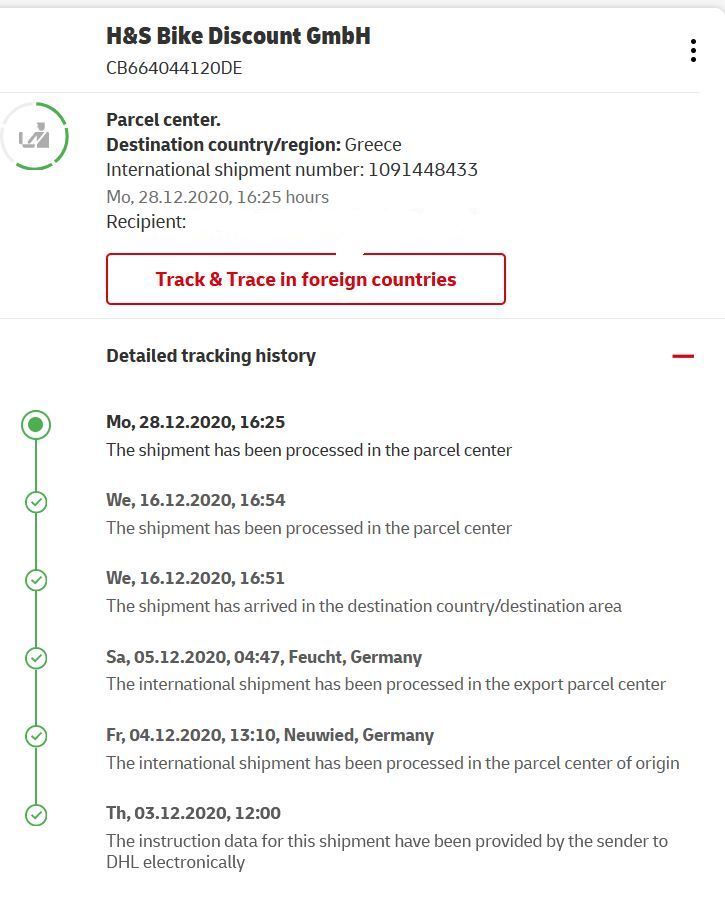Image resolution: width=725 pixels, height=897 pixels.
Task: Click the arrived in destination country entry
Action: pyautogui.click(x=364, y=606)
